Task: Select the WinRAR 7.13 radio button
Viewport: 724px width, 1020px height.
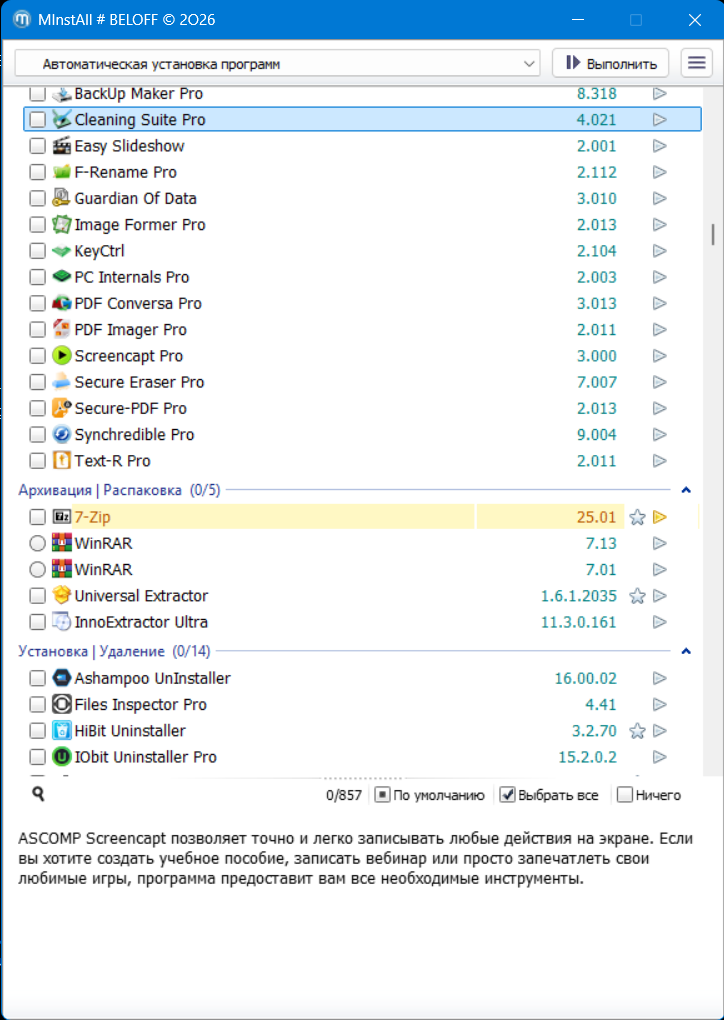Action: (x=38, y=543)
